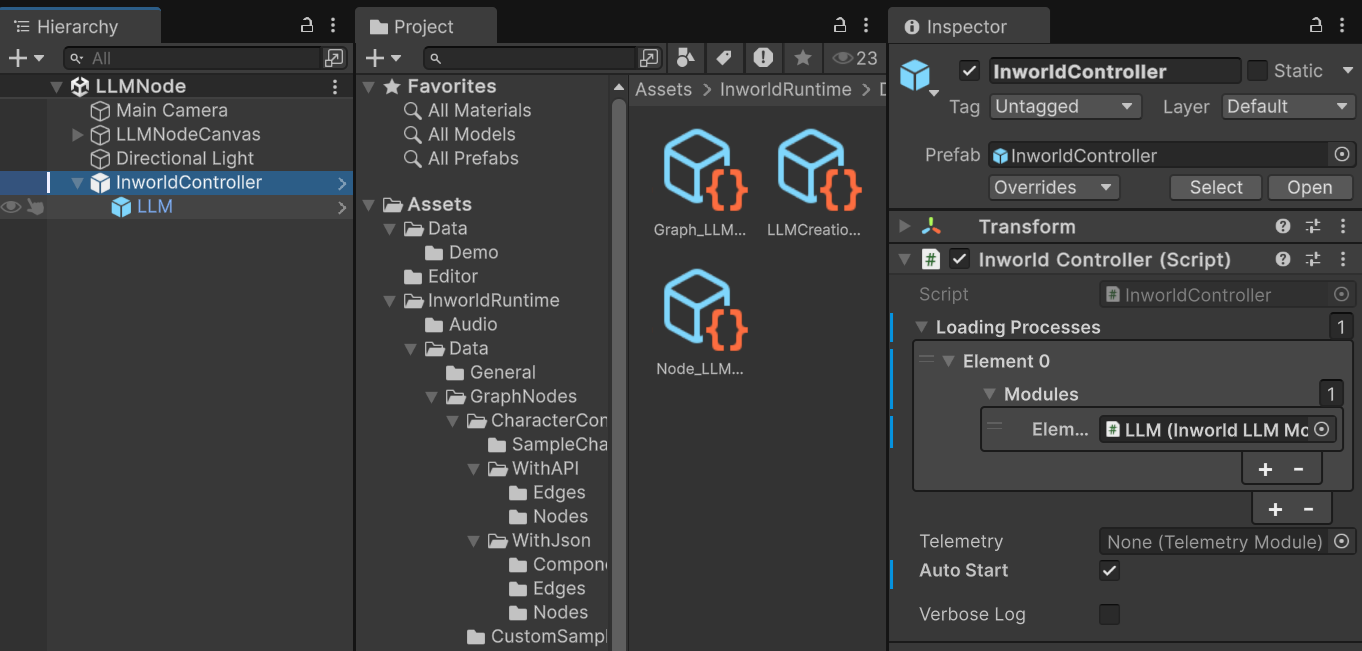
Task: Enable the Verbose Log checkbox
Action: click(x=1109, y=614)
